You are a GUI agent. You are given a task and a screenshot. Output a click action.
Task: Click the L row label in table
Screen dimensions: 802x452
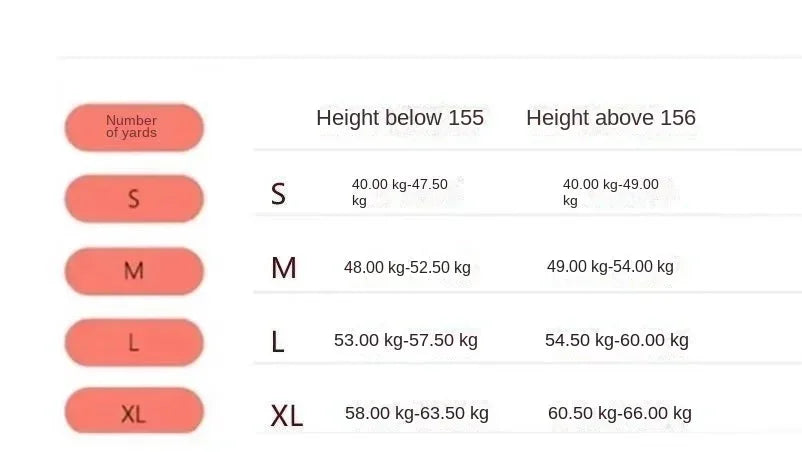(278, 342)
